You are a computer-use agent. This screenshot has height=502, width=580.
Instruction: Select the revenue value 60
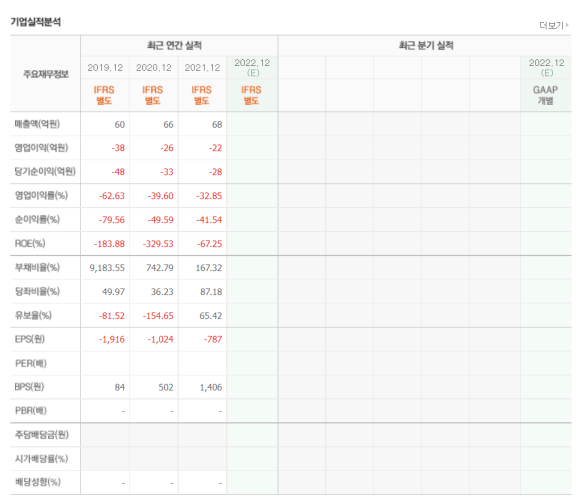tap(119, 125)
